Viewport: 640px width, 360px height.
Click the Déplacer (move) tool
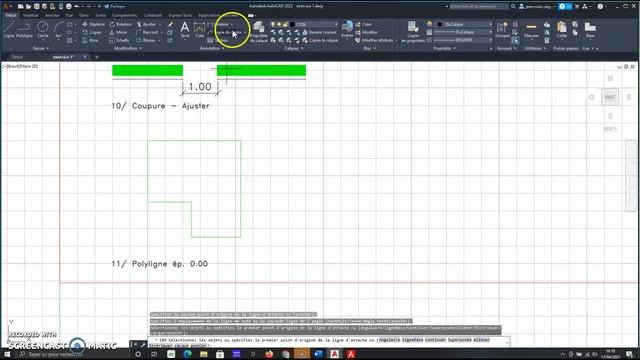[x=93, y=24]
